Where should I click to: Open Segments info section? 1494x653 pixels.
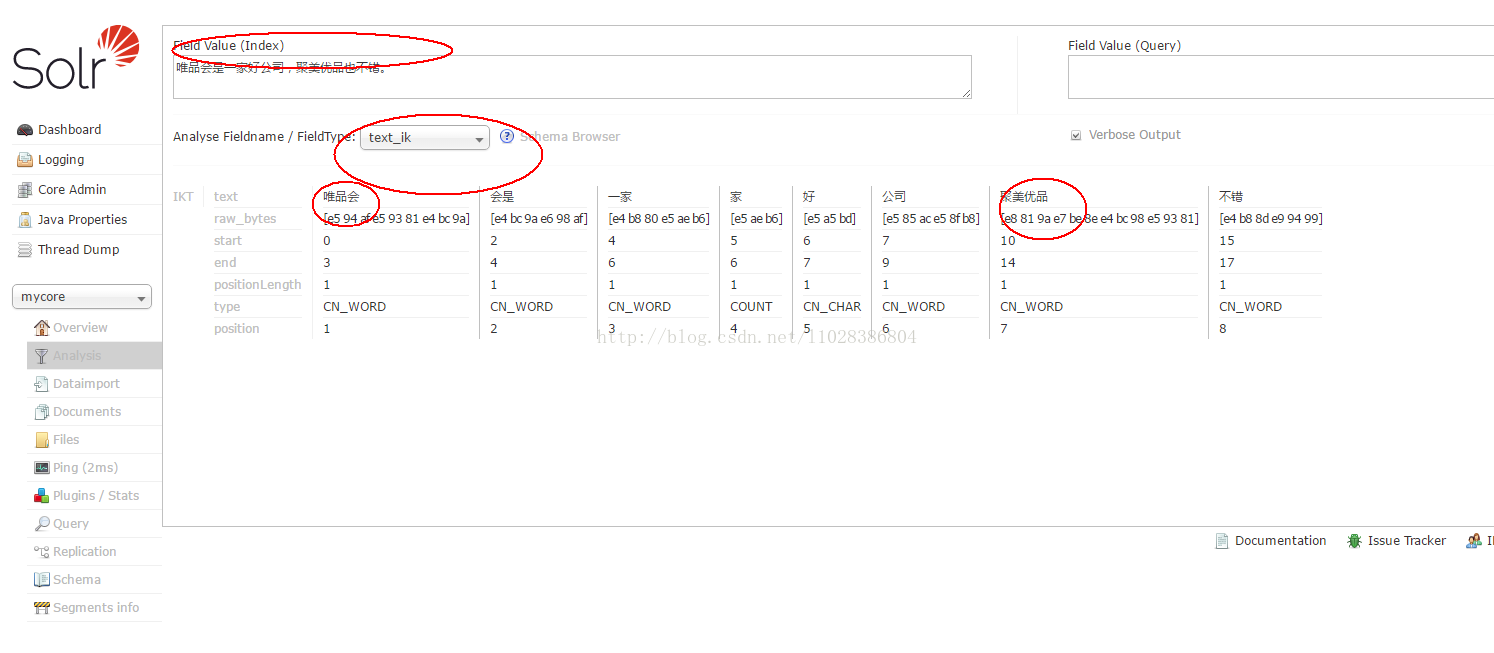pos(96,608)
